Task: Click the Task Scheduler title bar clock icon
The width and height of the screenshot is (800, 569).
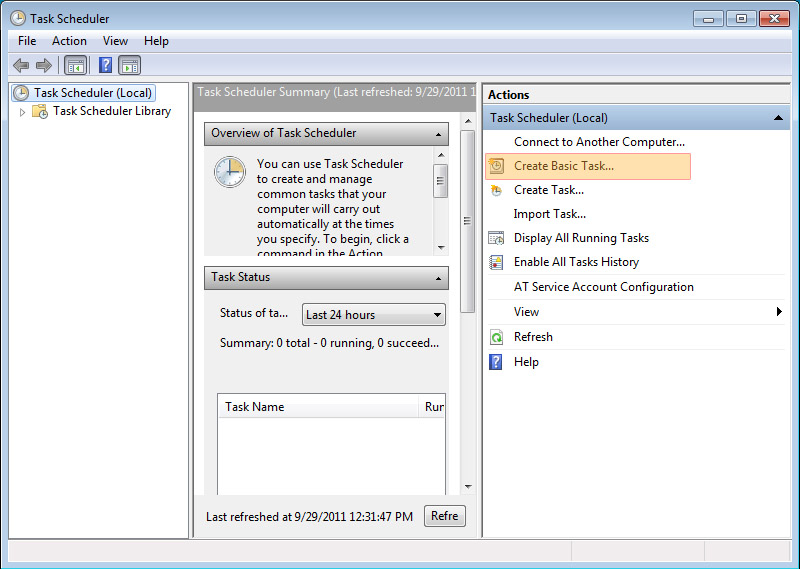Action: pyautogui.click(x=18, y=18)
